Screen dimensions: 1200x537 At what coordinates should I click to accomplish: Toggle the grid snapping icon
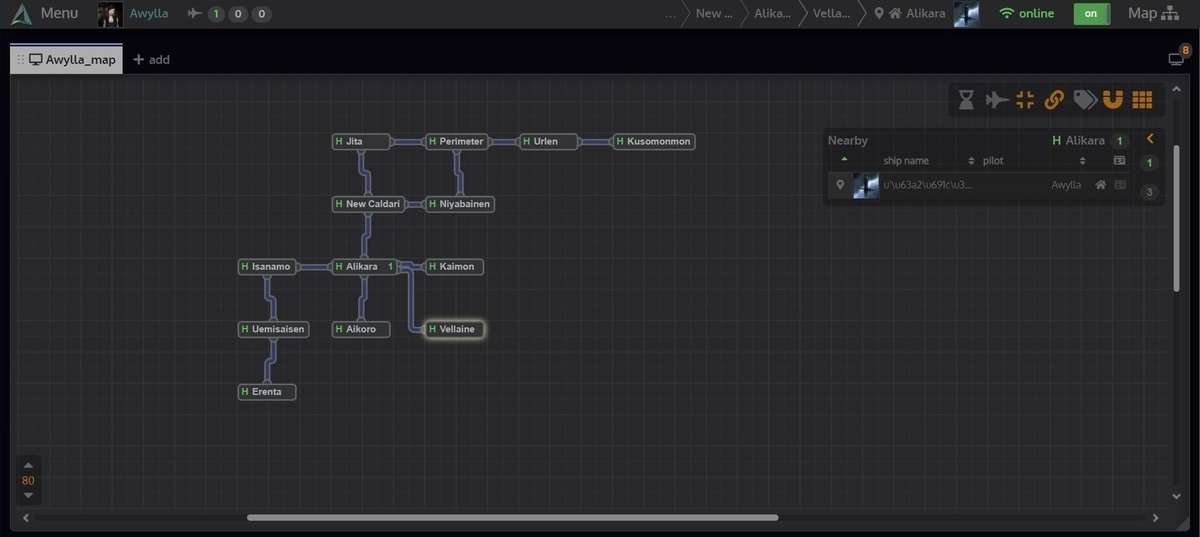[1142, 99]
